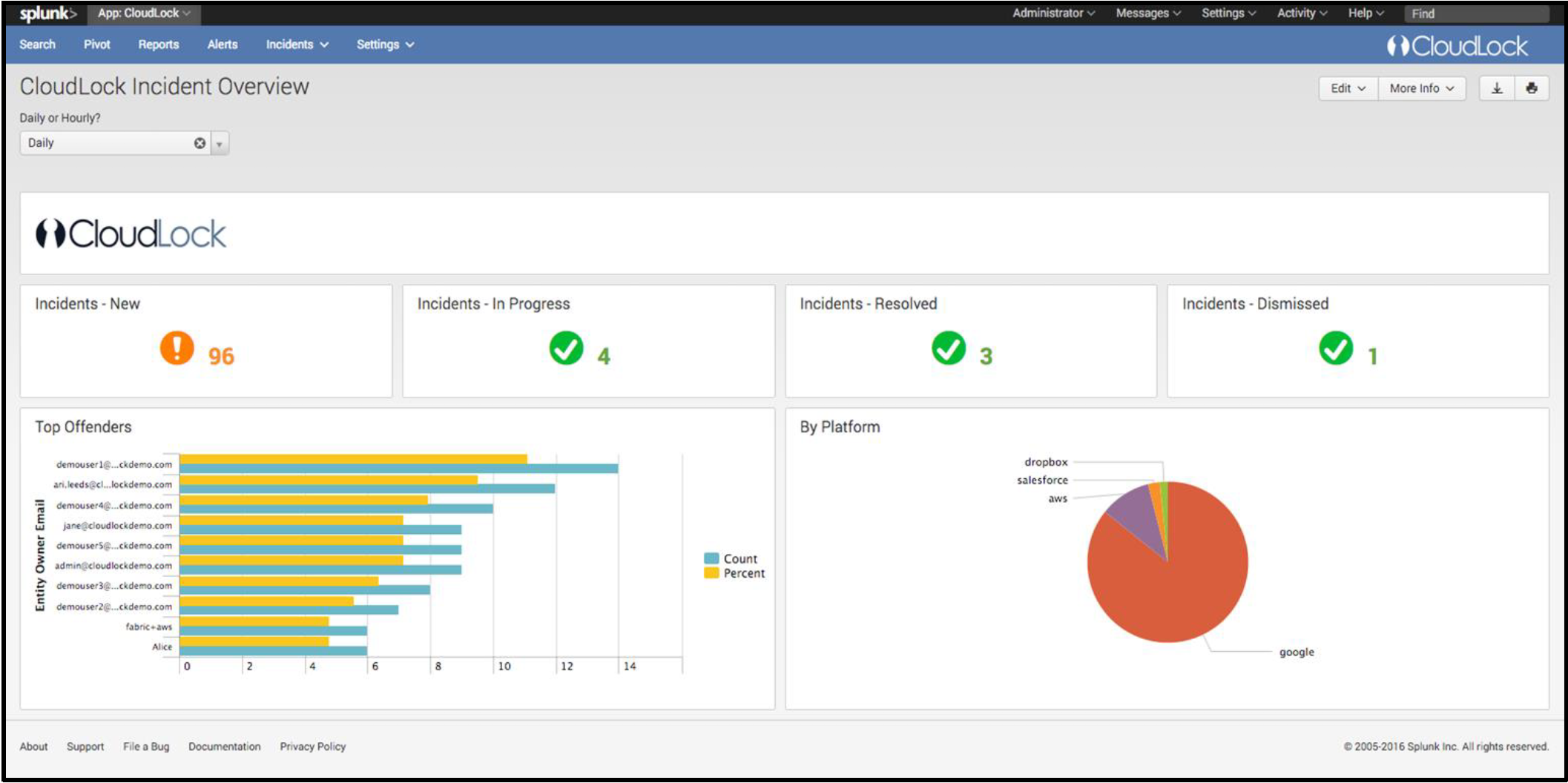Open the Privacy Policy link

pyautogui.click(x=312, y=747)
